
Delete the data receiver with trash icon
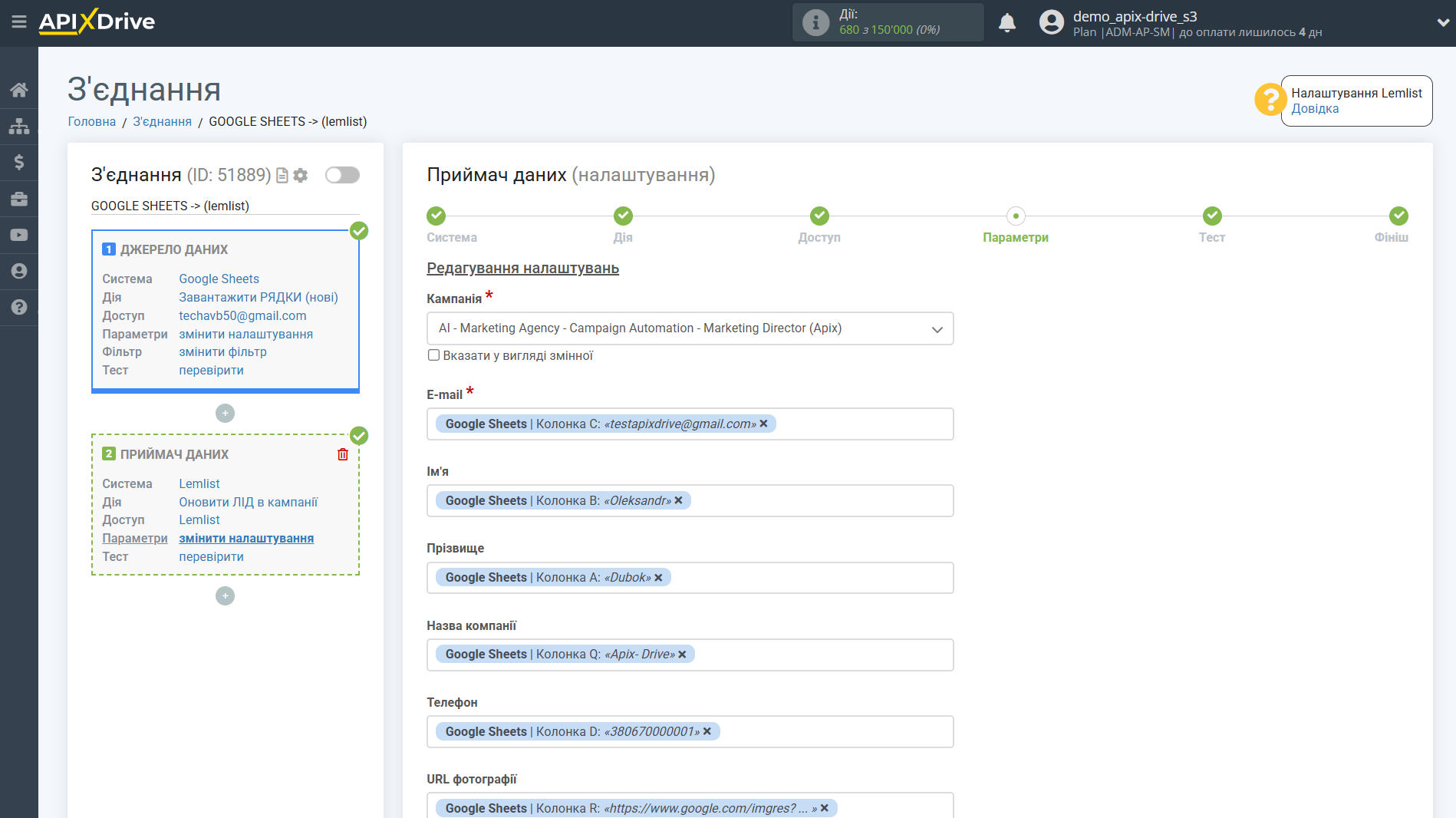[343, 454]
